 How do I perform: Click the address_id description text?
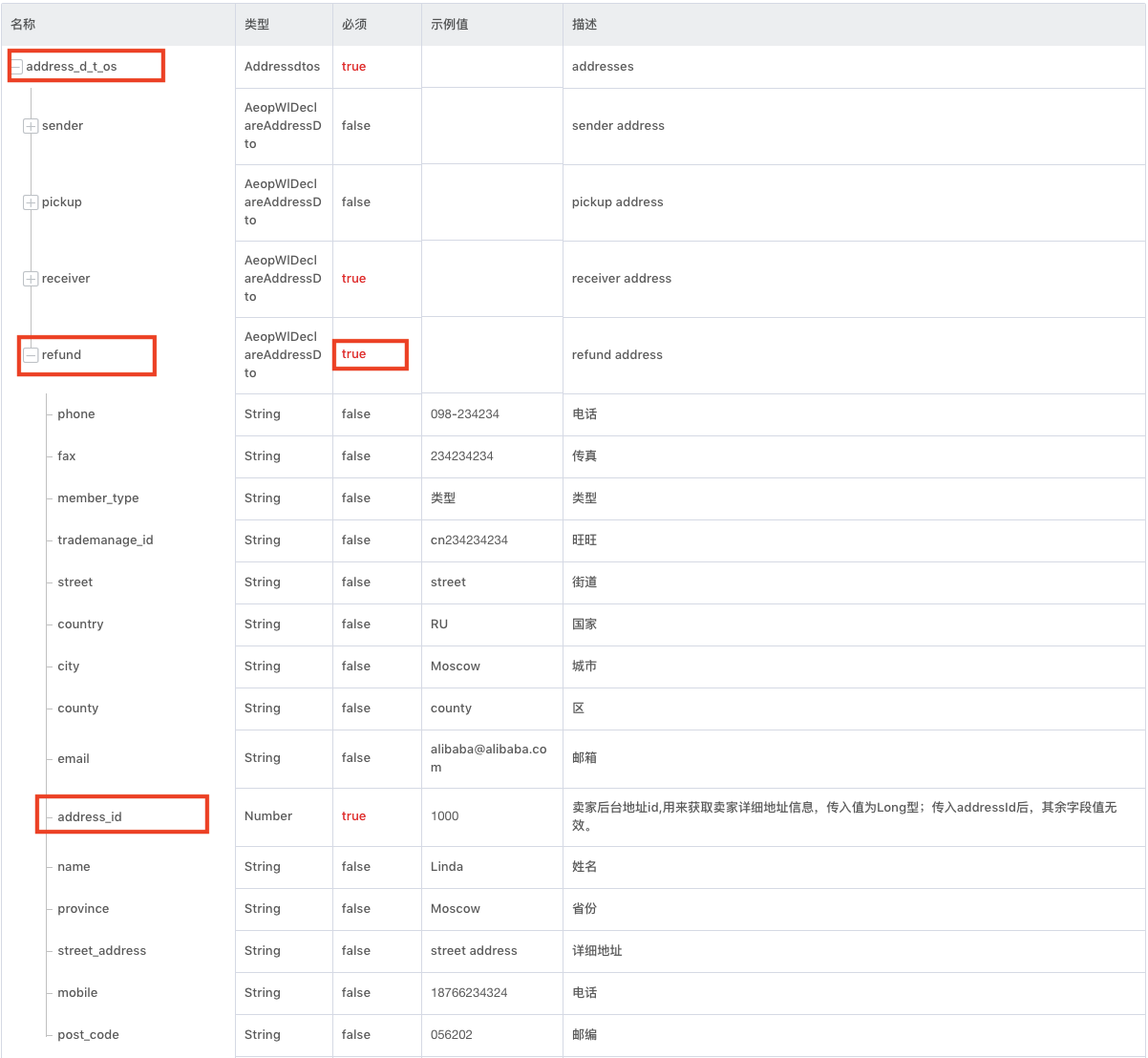(x=844, y=816)
